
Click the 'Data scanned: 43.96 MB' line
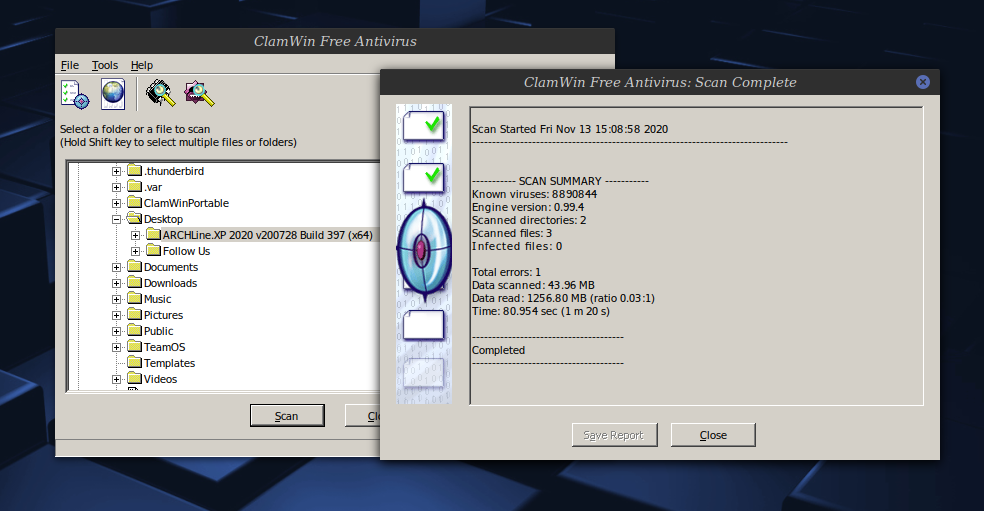click(x=533, y=285)
